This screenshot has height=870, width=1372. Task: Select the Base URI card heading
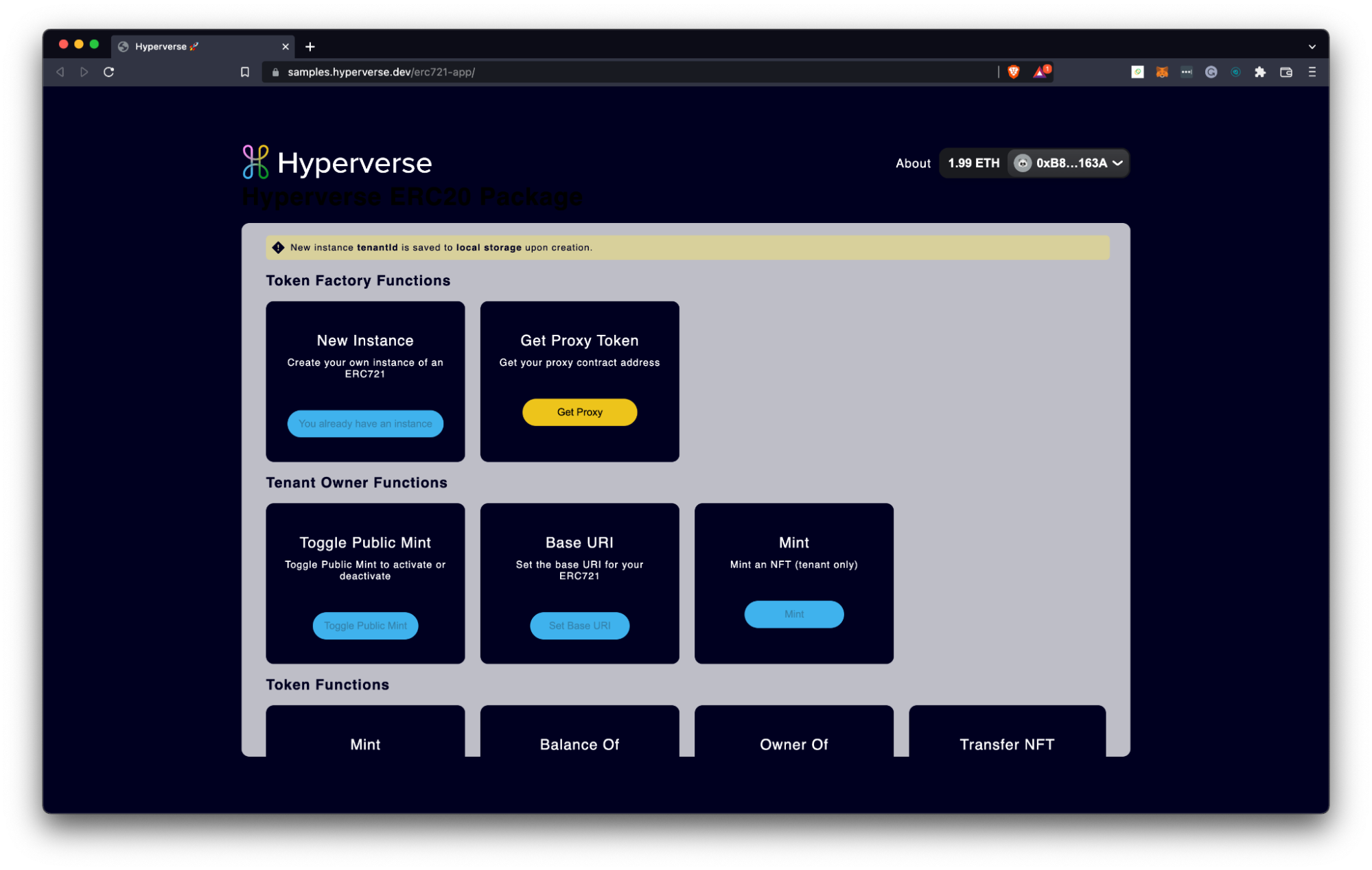tap(579, 543)
